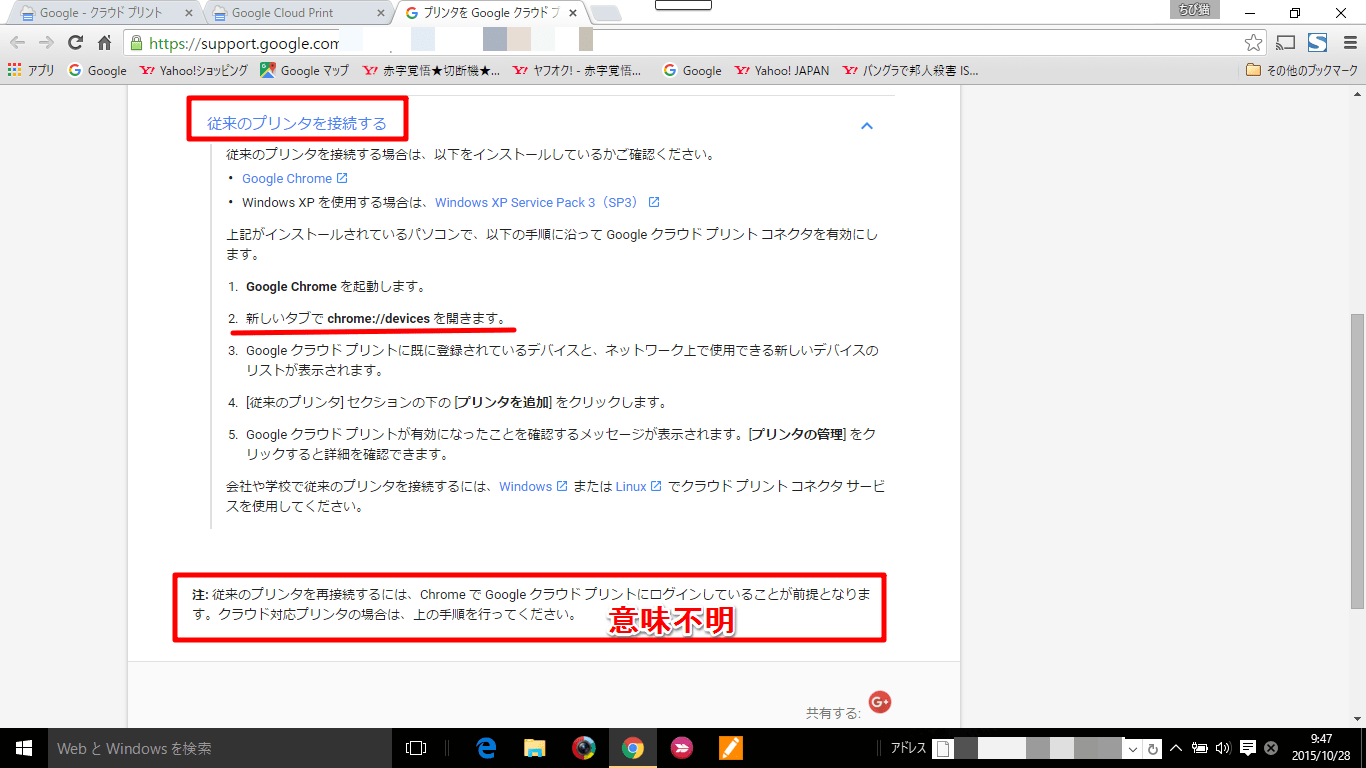
Task: Open the taskbar address dropdown arrow
Action: coord(1133,749)
